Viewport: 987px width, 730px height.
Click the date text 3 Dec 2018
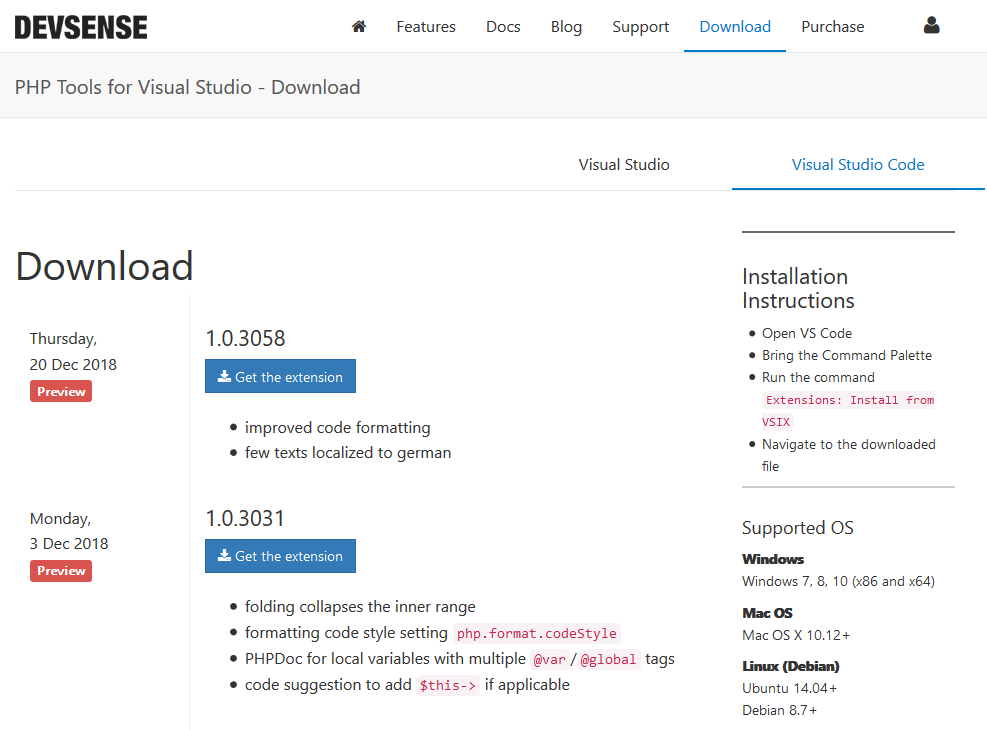(69, 544)
